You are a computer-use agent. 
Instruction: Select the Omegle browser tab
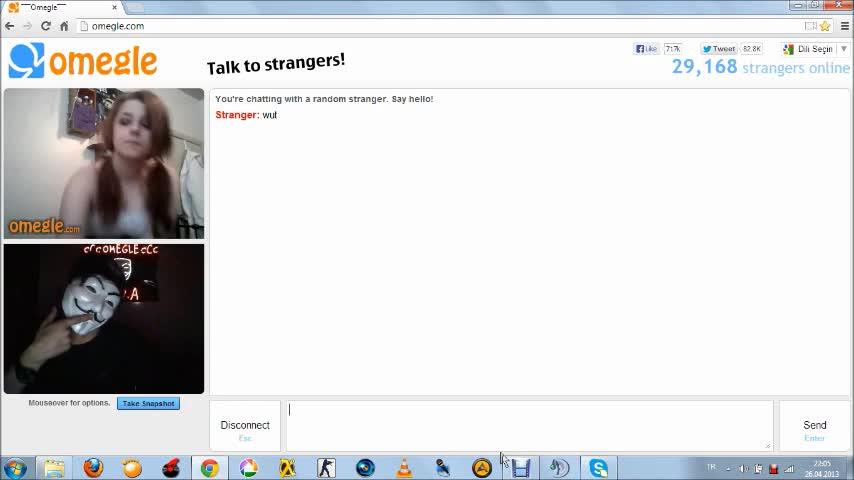click(x=64, y=8)
